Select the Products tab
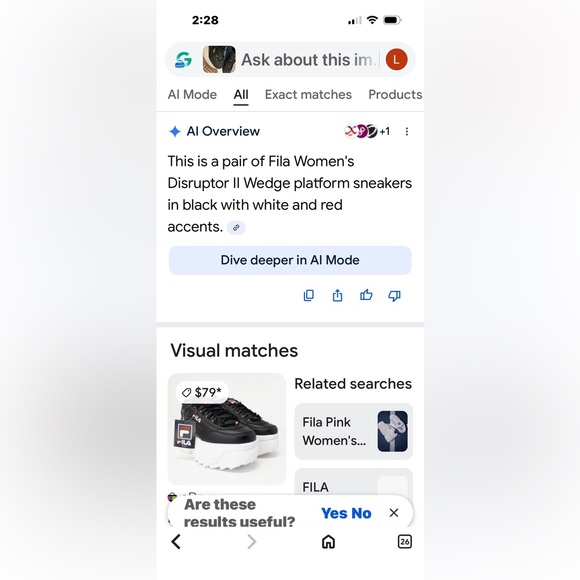Viewport: 580px width, 580px height. (x=395, y=95)
